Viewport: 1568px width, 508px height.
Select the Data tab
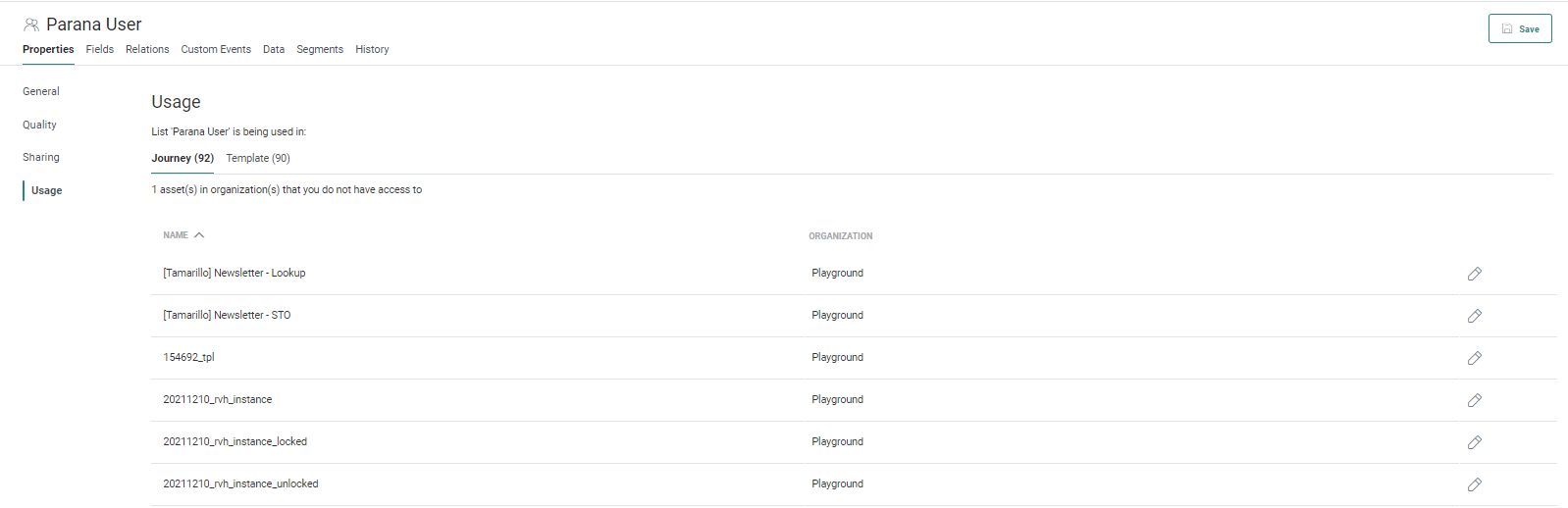point(274,49)
